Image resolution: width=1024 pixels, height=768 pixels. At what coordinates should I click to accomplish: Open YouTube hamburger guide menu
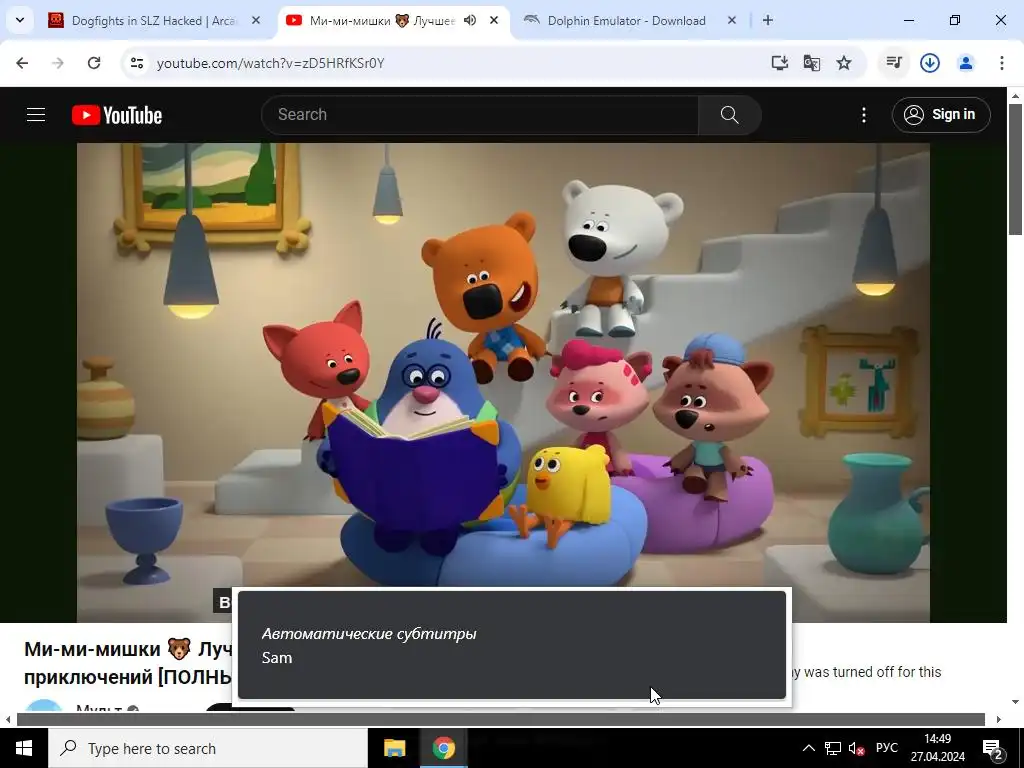tap(36, 115)
